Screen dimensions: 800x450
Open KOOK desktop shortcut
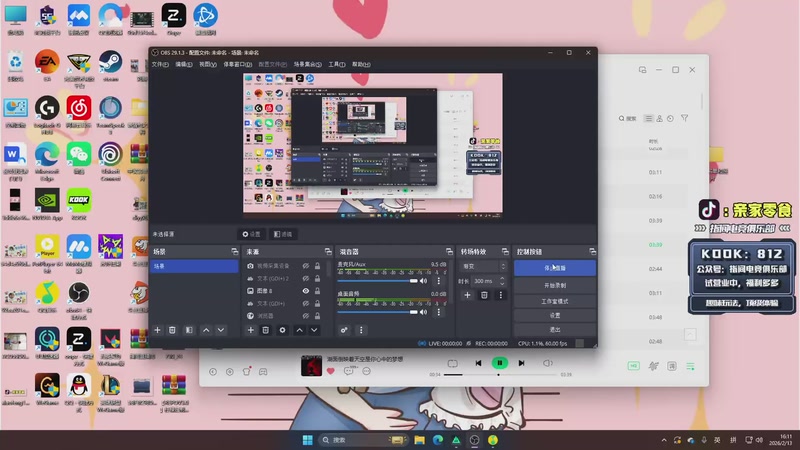79,204
